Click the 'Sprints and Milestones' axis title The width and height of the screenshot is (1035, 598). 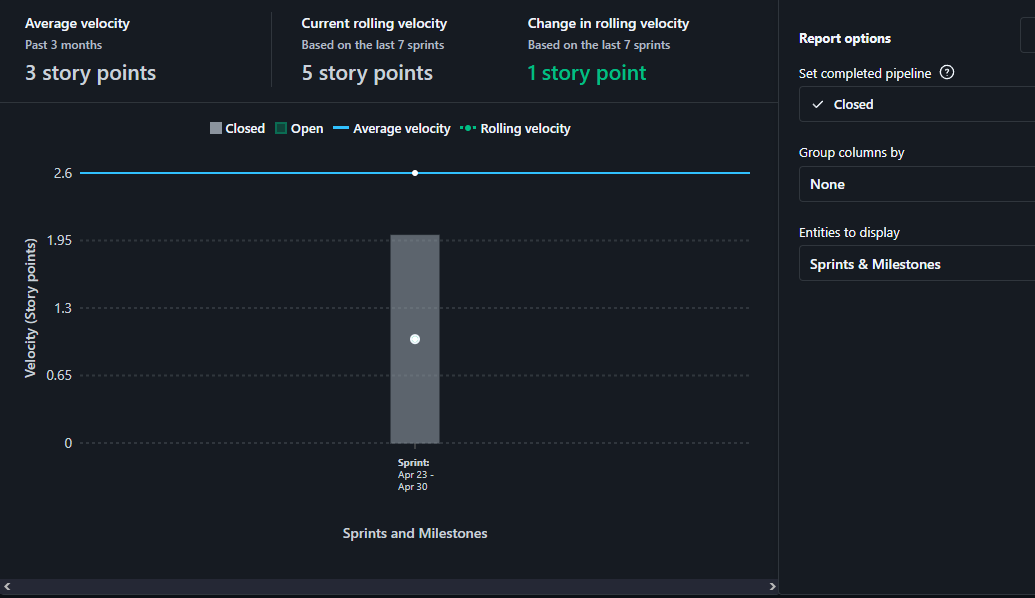[x=415, y=533]
